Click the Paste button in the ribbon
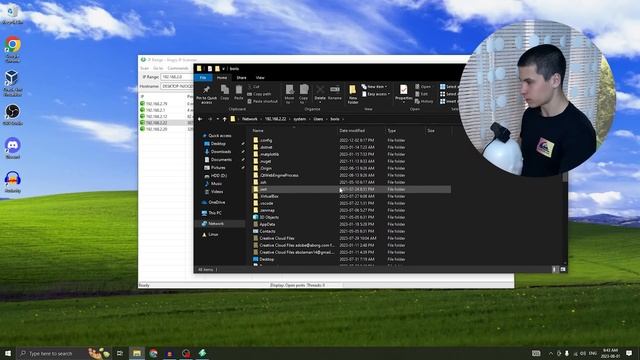This screenshot has width=640, height=360. click(x=239, y=92)
